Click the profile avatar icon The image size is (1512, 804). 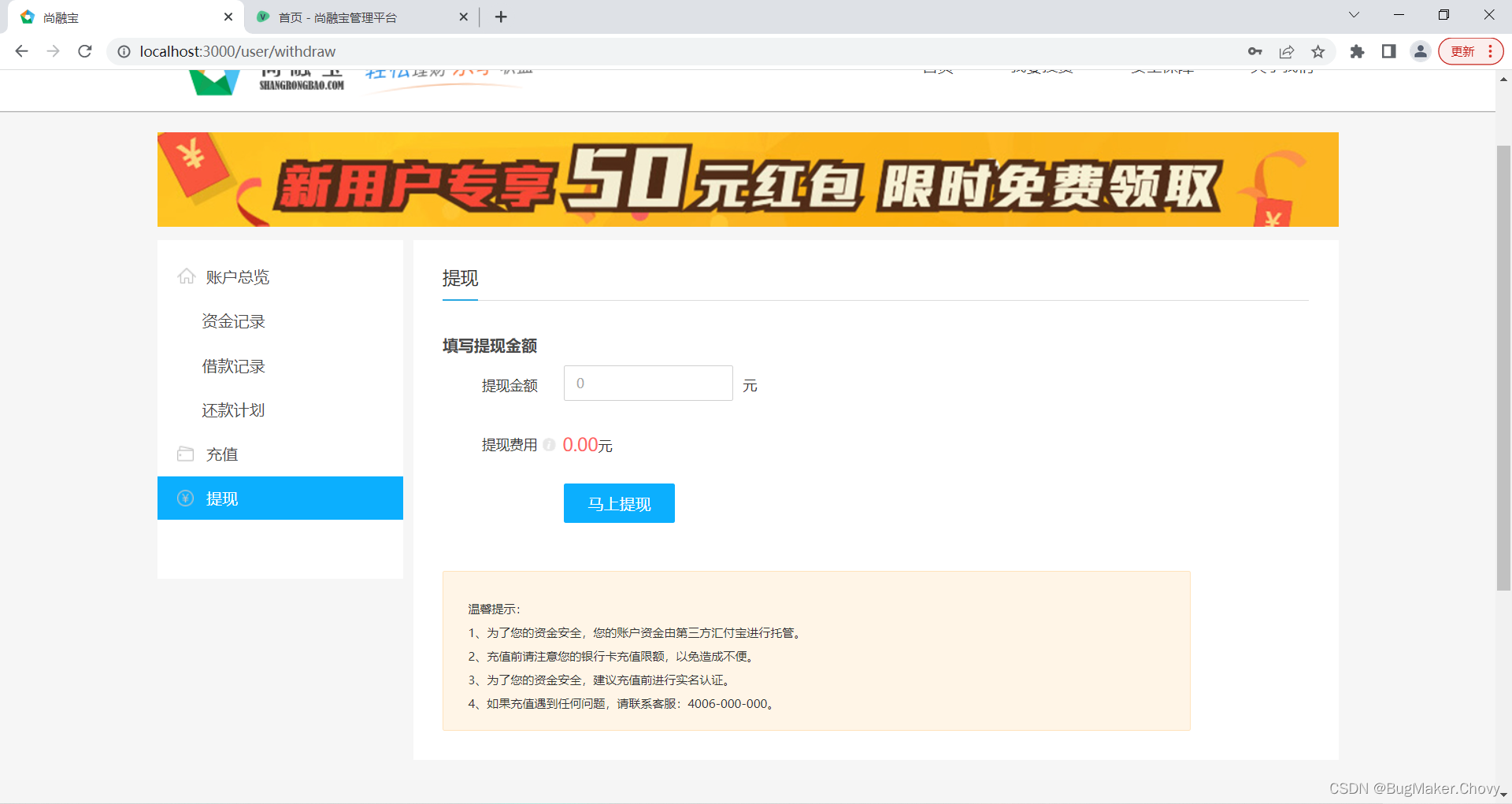[1420, 51]
